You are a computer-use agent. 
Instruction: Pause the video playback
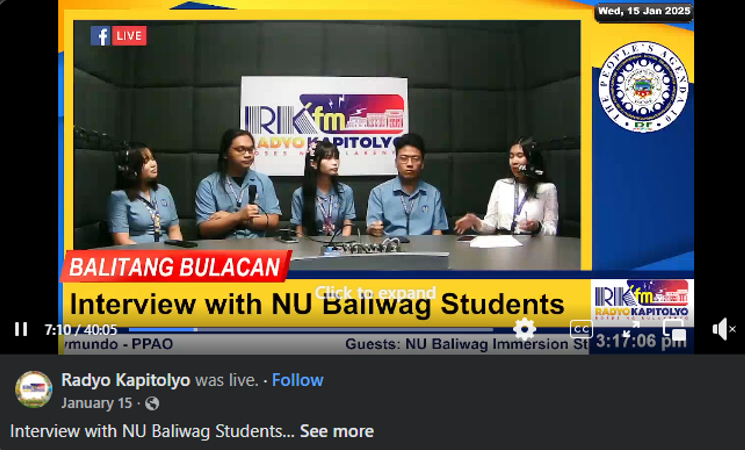coord(21,329)
